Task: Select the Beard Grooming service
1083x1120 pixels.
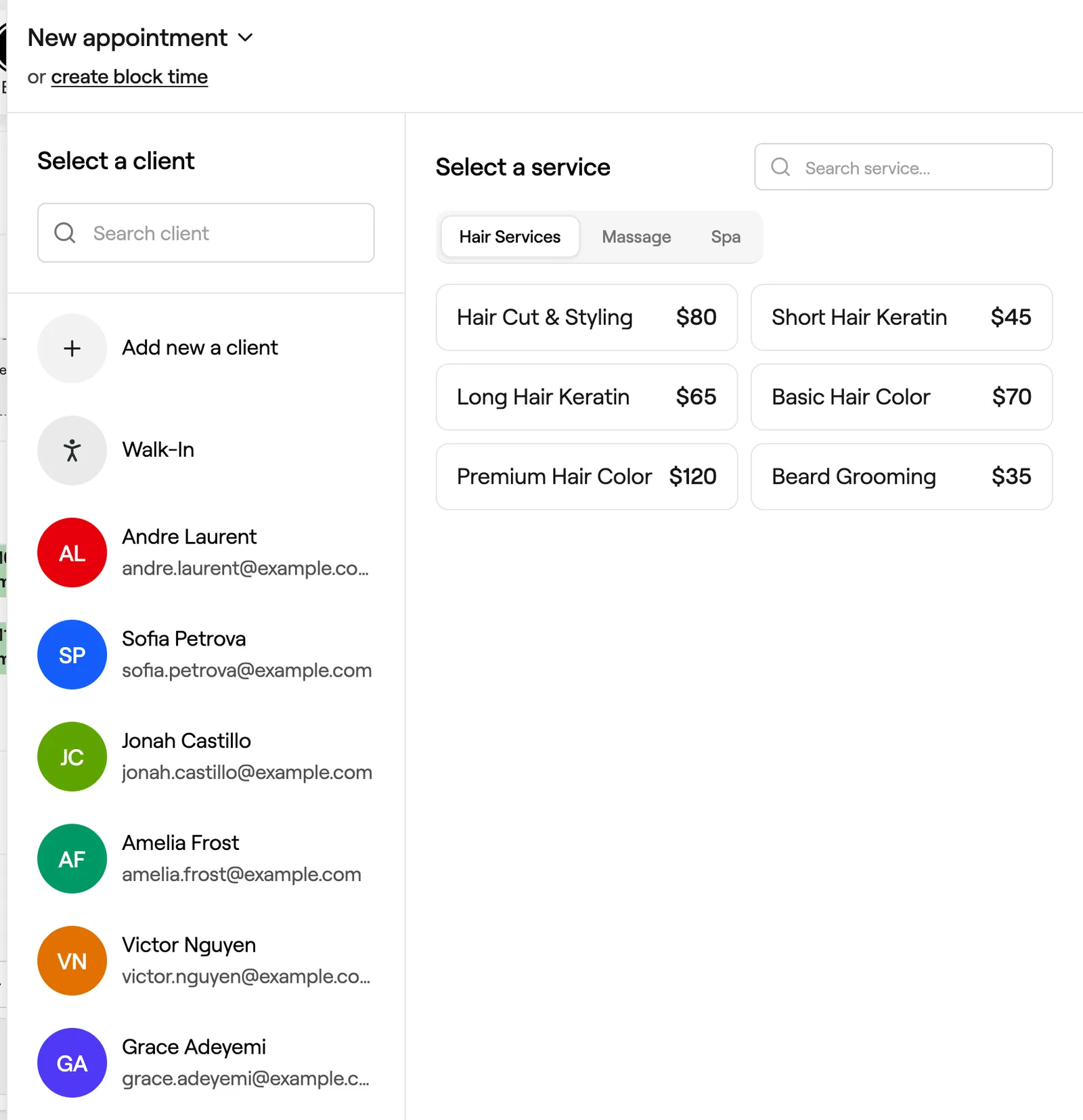Action: 902,476
